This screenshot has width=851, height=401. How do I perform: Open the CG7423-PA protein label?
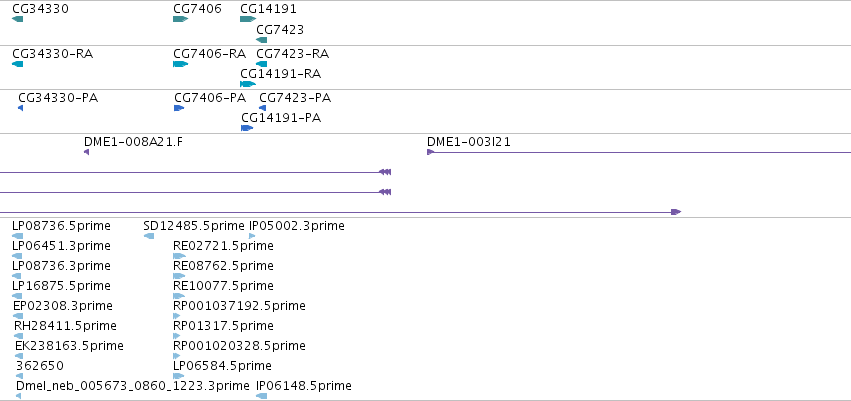[x=295, y=98]
